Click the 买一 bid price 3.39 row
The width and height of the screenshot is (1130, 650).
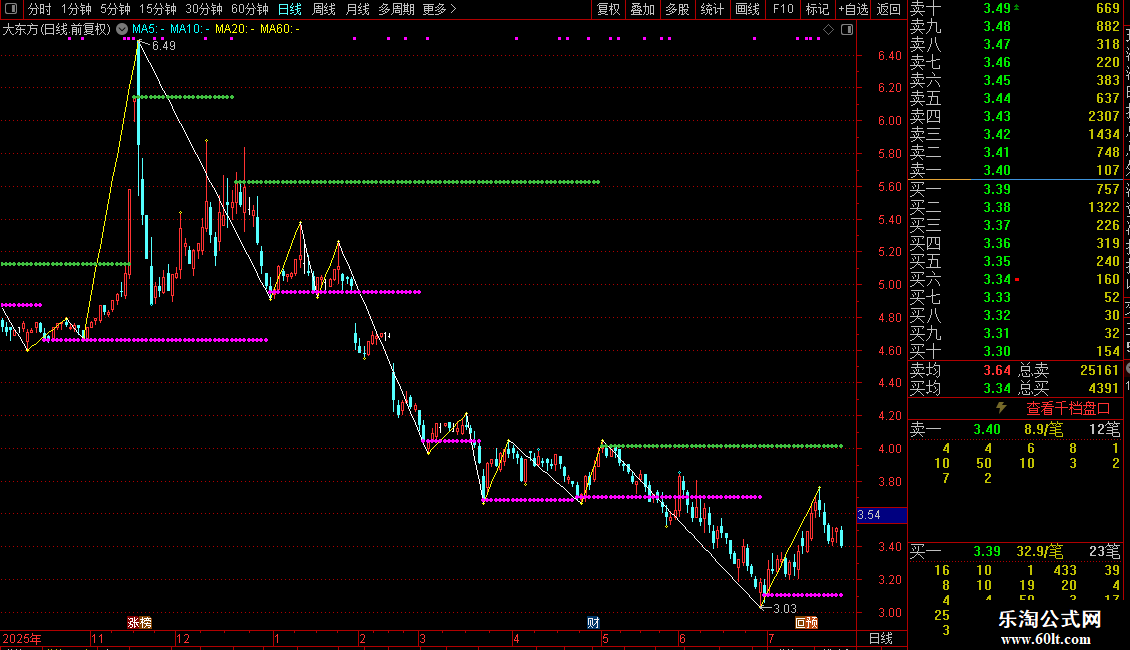1015,189
